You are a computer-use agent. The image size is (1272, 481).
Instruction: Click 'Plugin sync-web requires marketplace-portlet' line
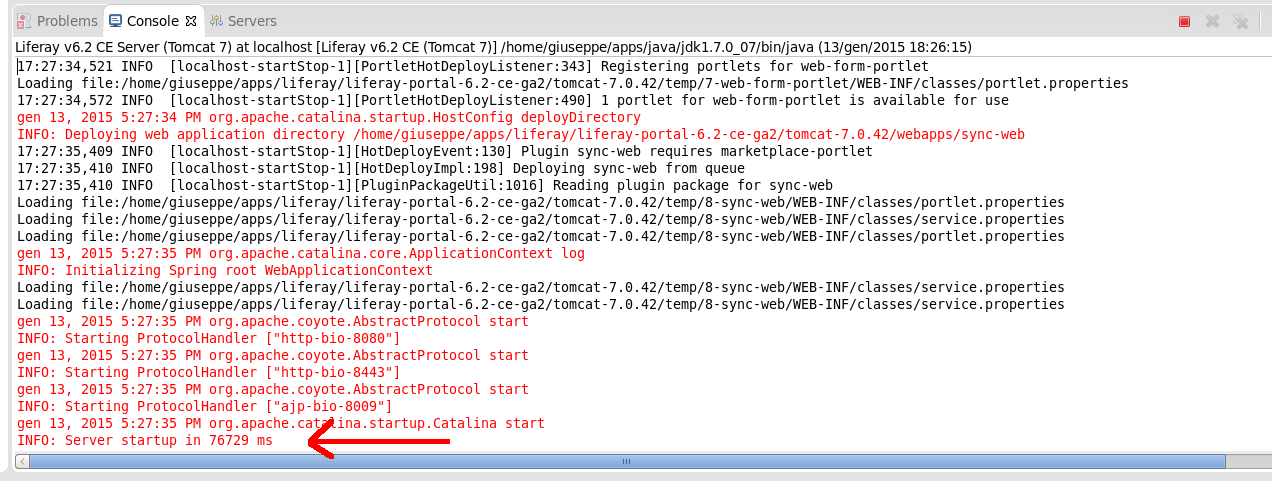pyautogui.click(x=445, y=151)
